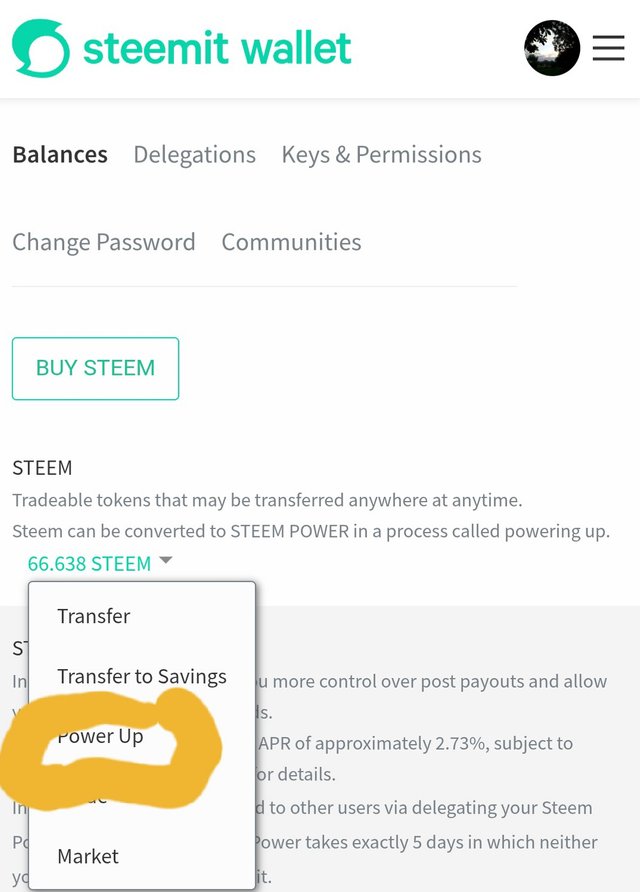Screen dimensions: 640x892
Task: Click the STEEM section heading
Action: (42, 468)
